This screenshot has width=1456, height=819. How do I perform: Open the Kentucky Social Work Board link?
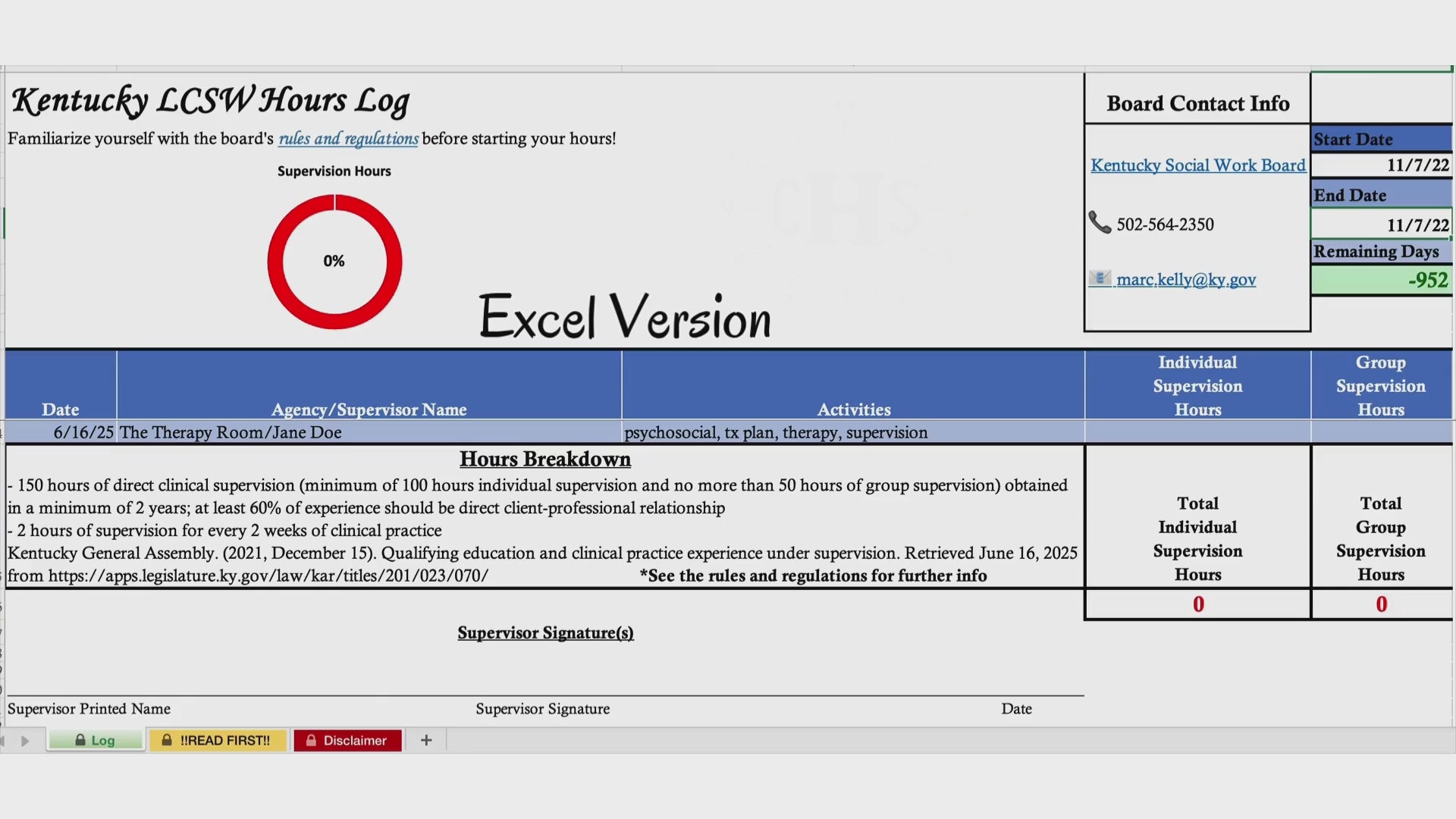(x=1198, y=165)
